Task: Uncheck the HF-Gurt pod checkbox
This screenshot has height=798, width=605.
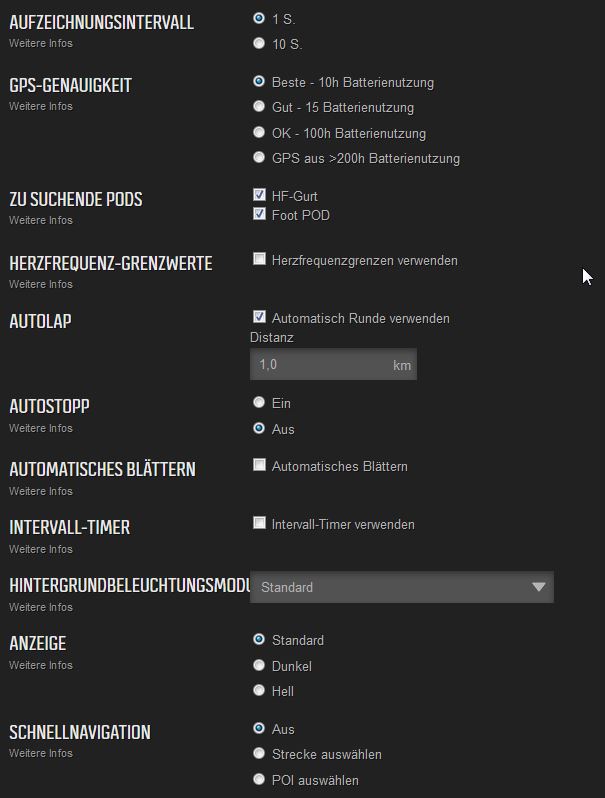Action: 260,195
